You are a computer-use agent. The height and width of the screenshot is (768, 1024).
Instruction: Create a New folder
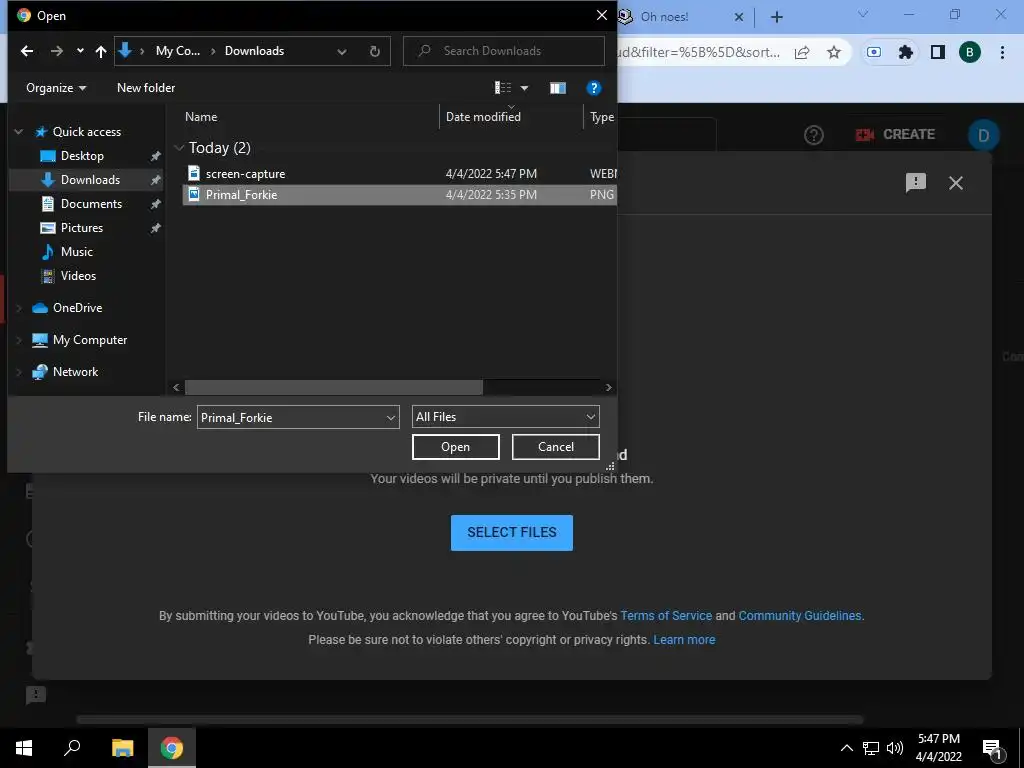coord(146,88)
